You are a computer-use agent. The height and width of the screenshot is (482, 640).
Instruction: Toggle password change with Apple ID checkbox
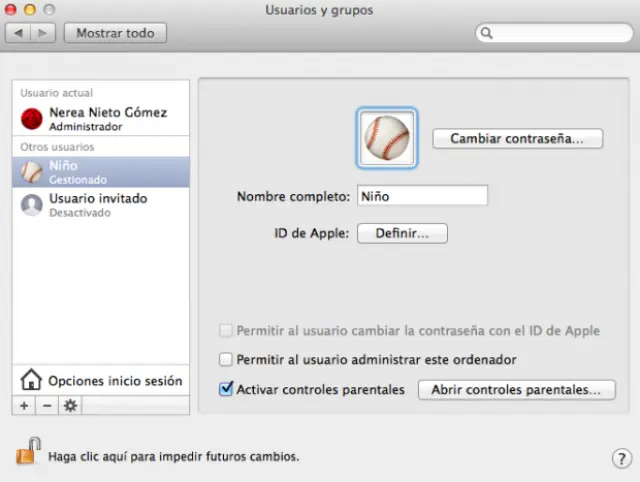[x=227, y=331]
